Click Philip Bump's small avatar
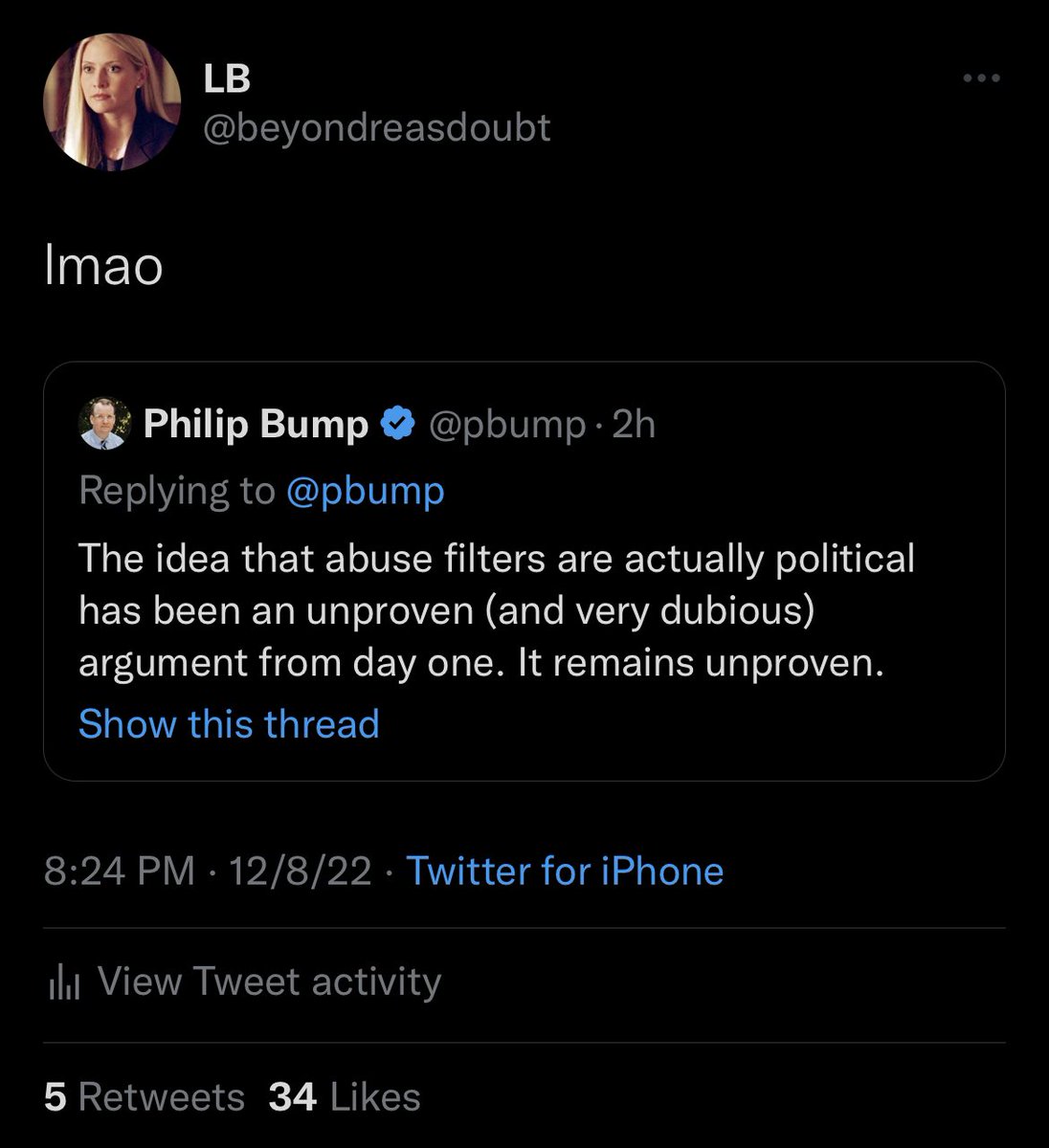This screenshot has height=1148, width=1049. pyautogui.click(x=102, y=425)
